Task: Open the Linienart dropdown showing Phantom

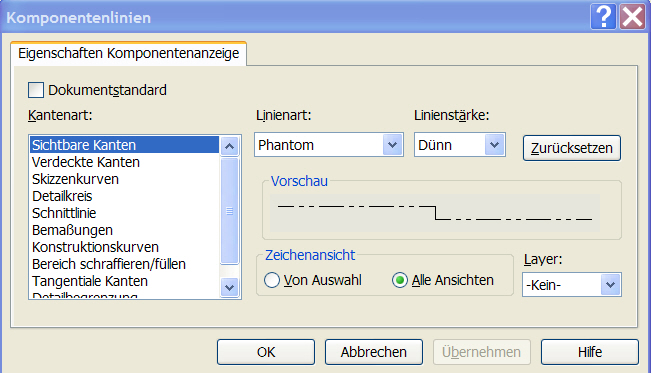Action: click(x=329, y=145)
